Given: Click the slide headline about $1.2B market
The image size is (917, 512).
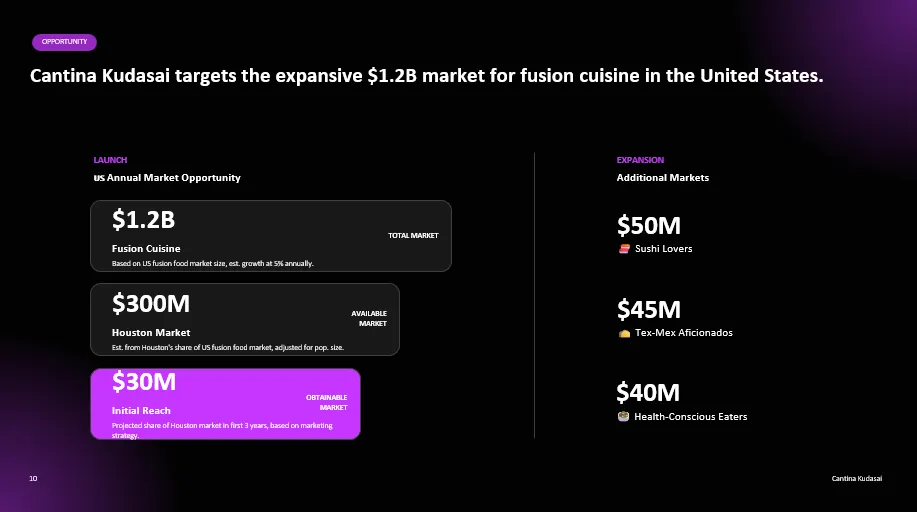Looking at the screenshot, I should [x=426, y=75].
